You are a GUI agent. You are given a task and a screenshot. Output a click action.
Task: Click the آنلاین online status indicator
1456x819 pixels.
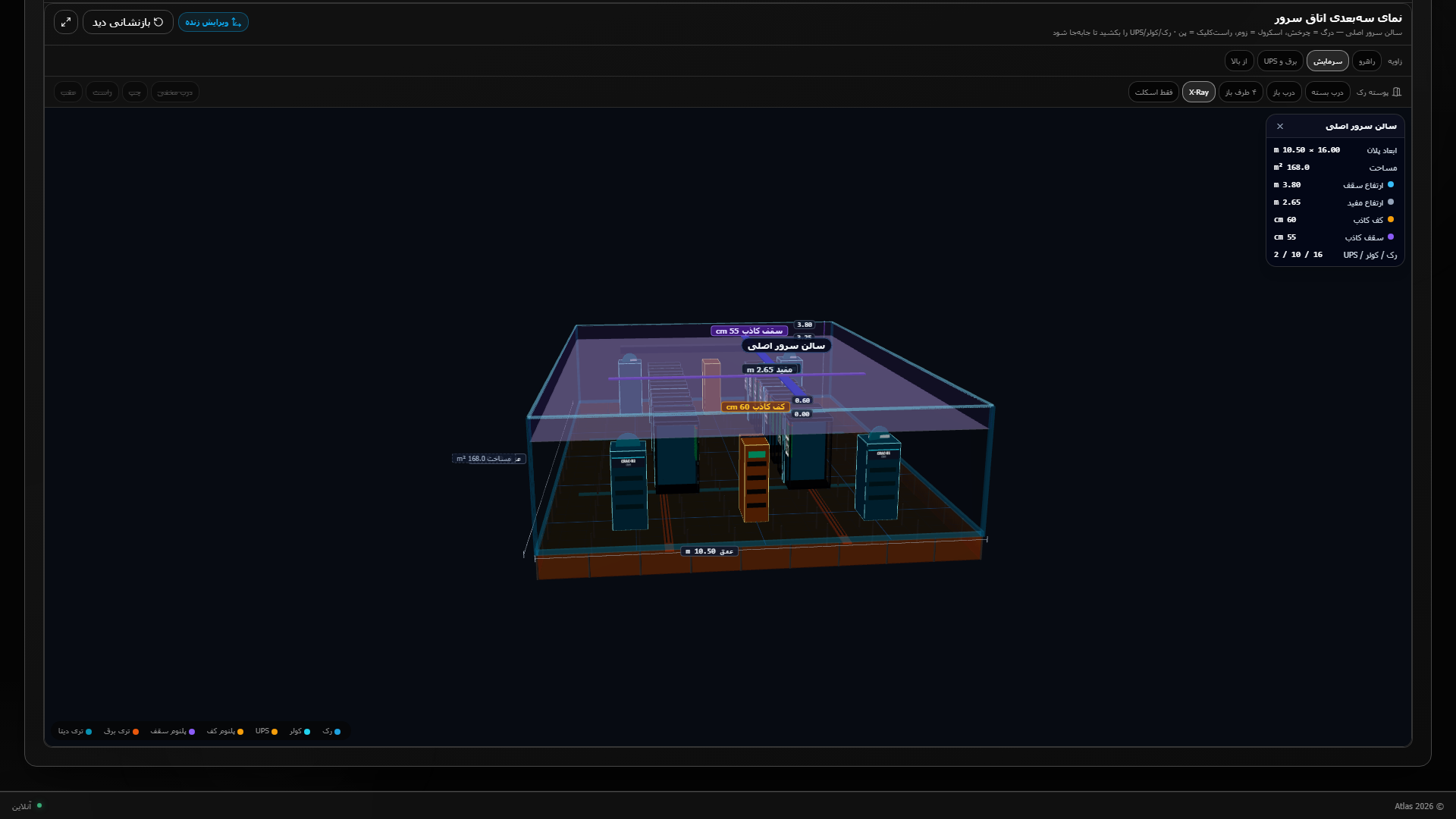[27, 806]
